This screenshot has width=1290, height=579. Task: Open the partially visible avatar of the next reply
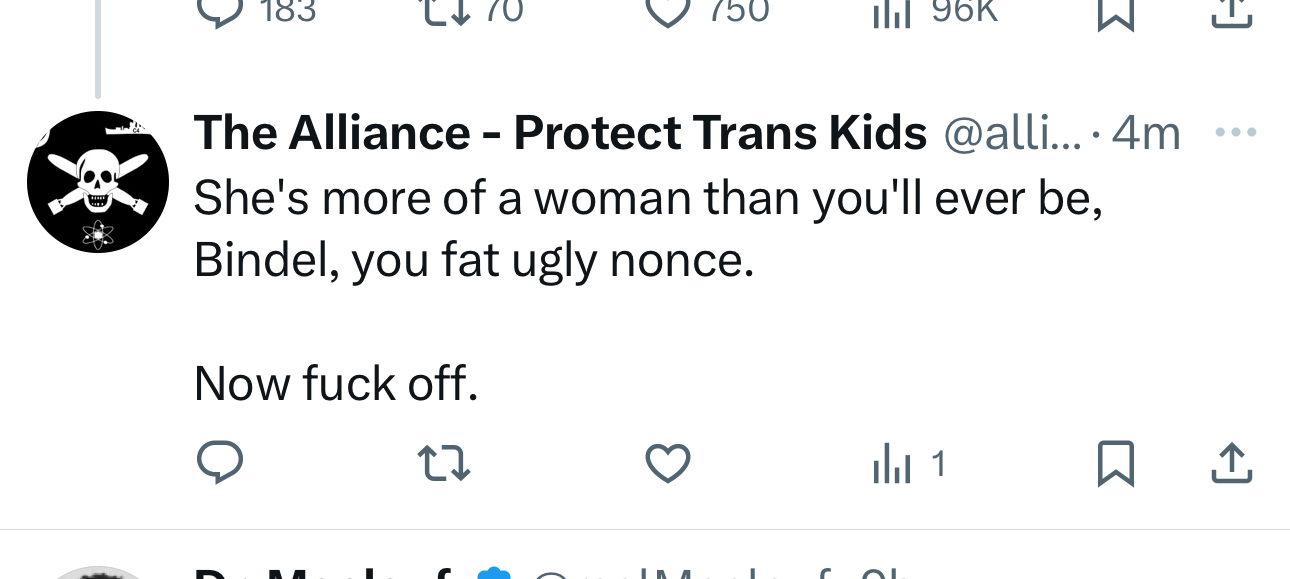tap(97, 572)
